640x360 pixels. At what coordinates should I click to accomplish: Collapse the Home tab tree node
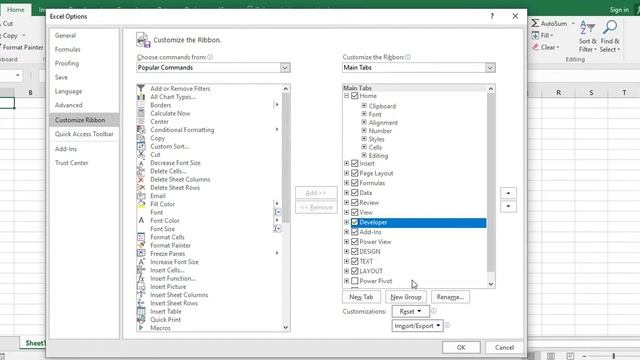pos(347,96)
